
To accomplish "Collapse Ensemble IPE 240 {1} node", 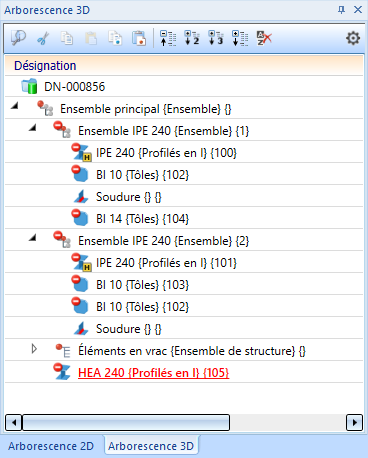I will (32, 128).
